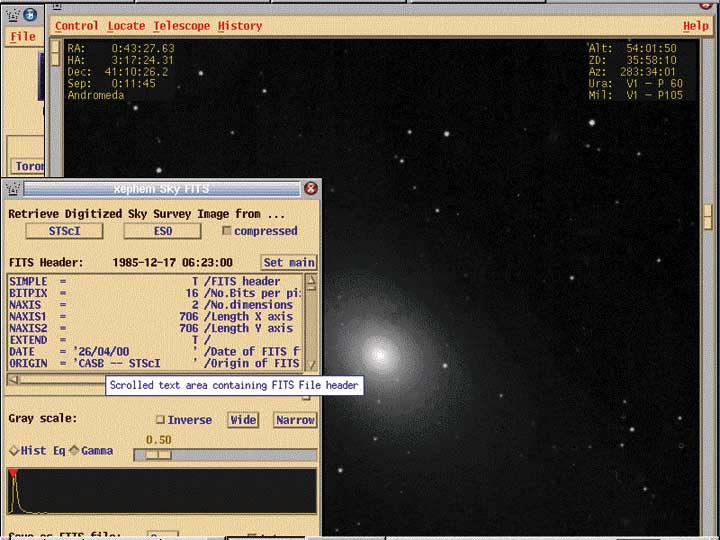
Task: Open the Help menu
Action: coord(695,26)
